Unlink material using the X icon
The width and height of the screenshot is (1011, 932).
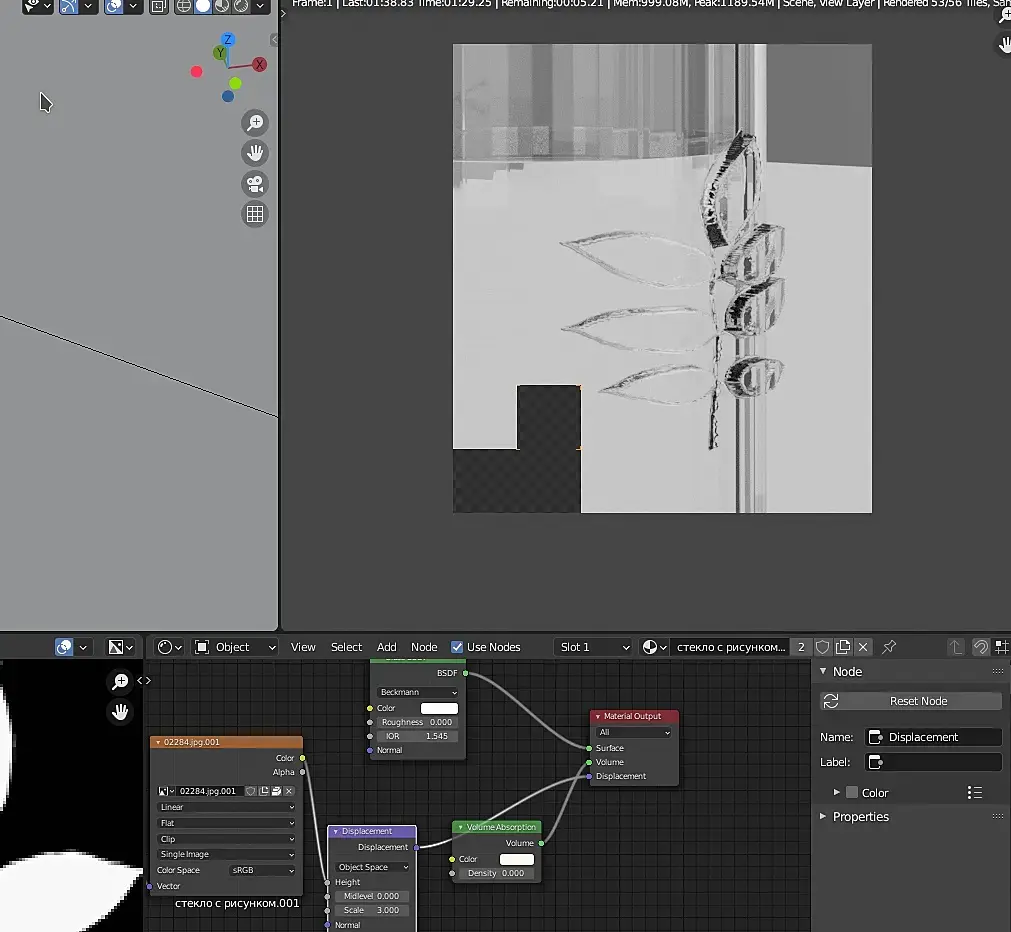[864, 647]
